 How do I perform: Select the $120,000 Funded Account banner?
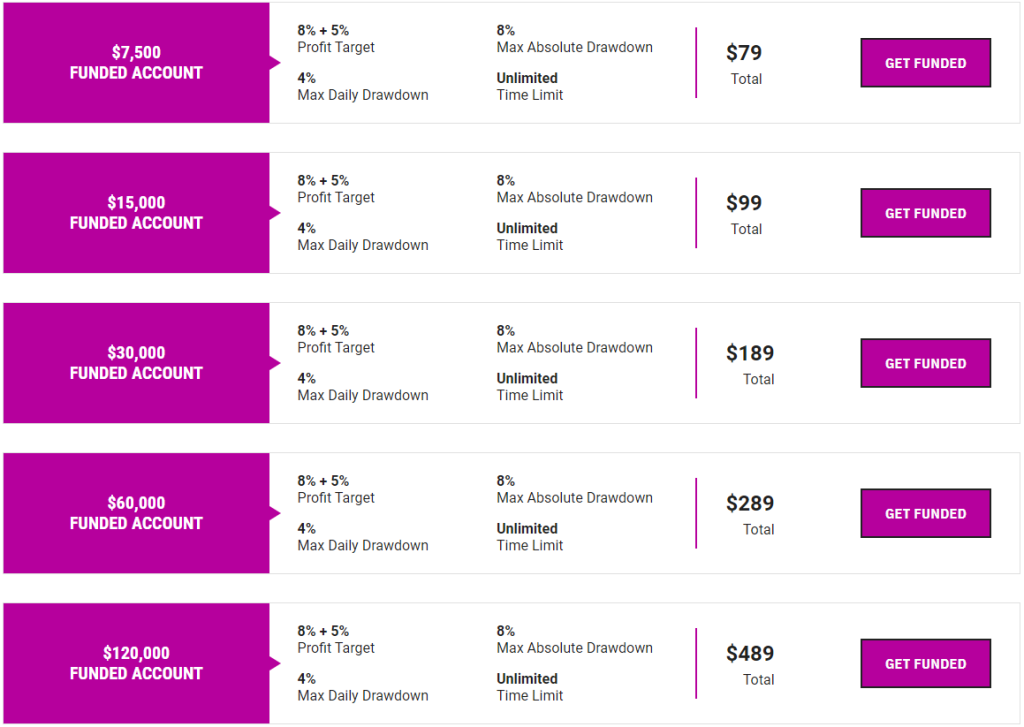click(136, 664)
